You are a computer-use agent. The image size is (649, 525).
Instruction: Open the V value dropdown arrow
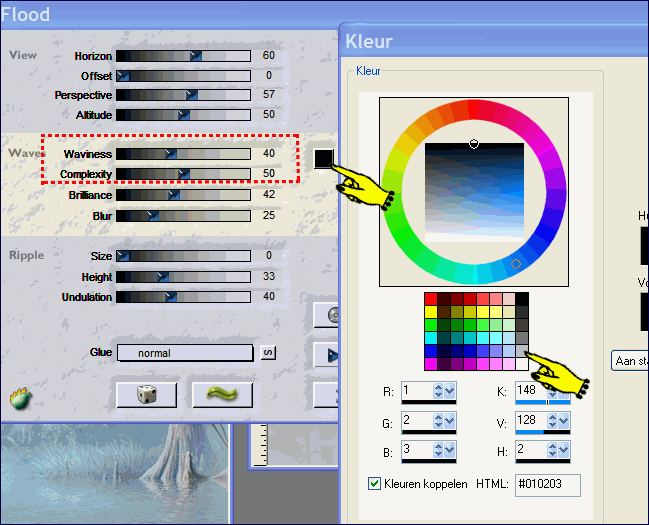click(x=563, y=421)
